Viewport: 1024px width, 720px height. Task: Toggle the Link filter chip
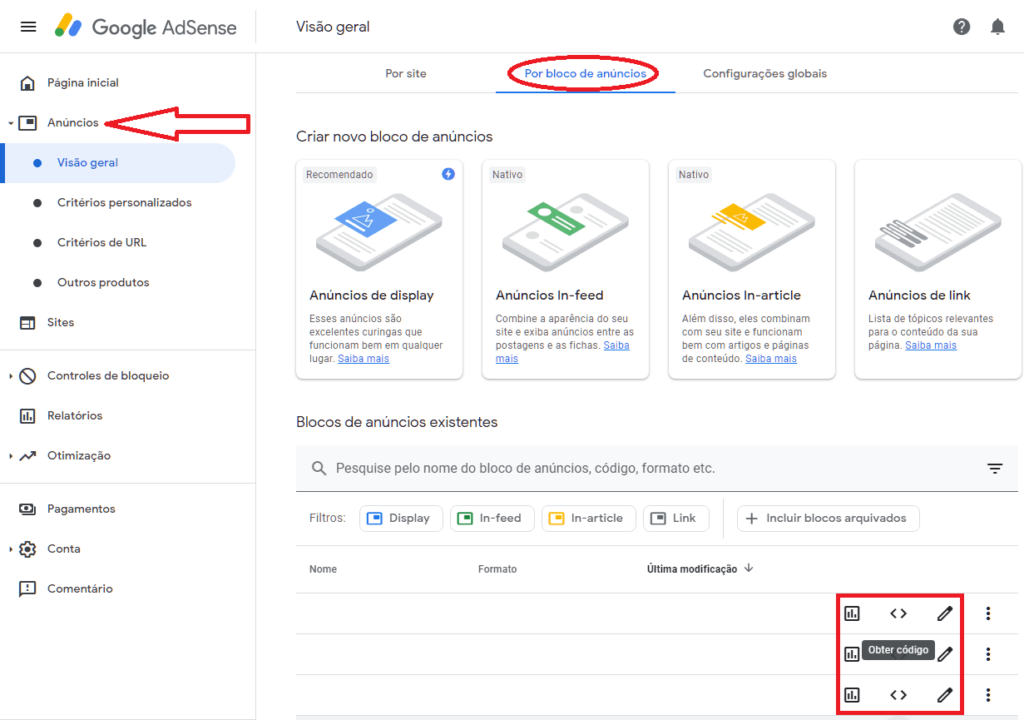[x=676, y=518]
